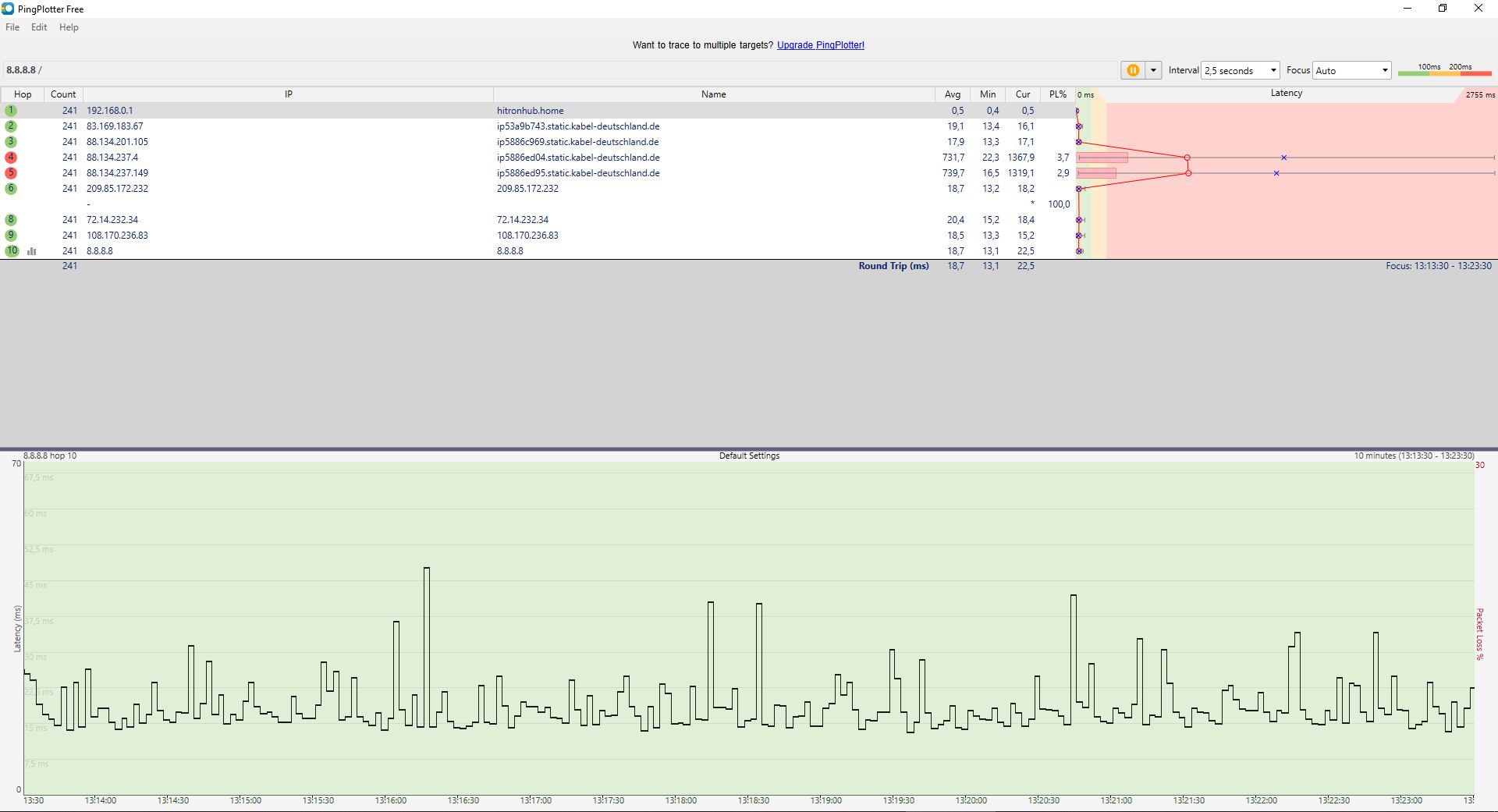Click the Focus: 13:13:30 - 13:23:30 text
1498x812 pixels.
1439,266
